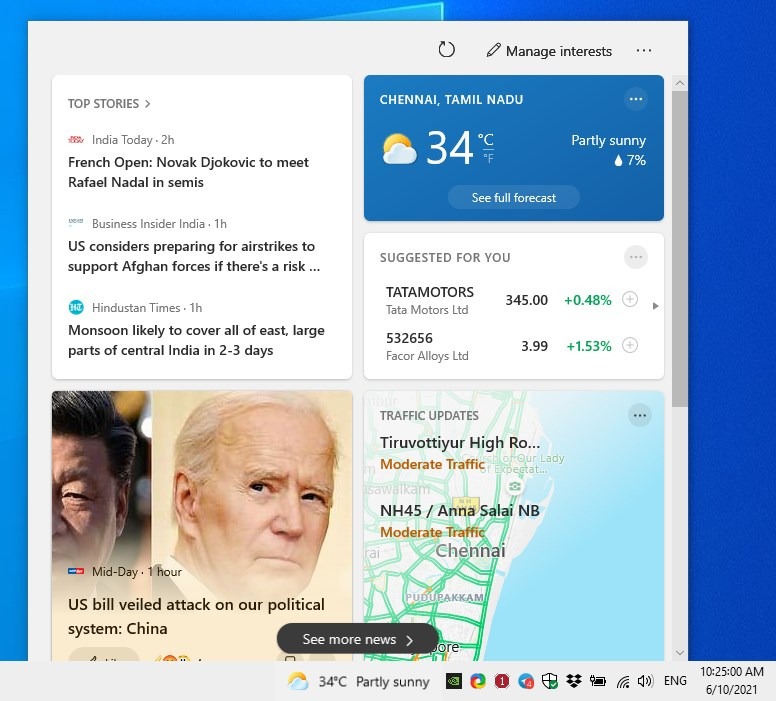Click the Hindustan Times source logo
This screenshot has height=701, width=776.
[76, 307]
